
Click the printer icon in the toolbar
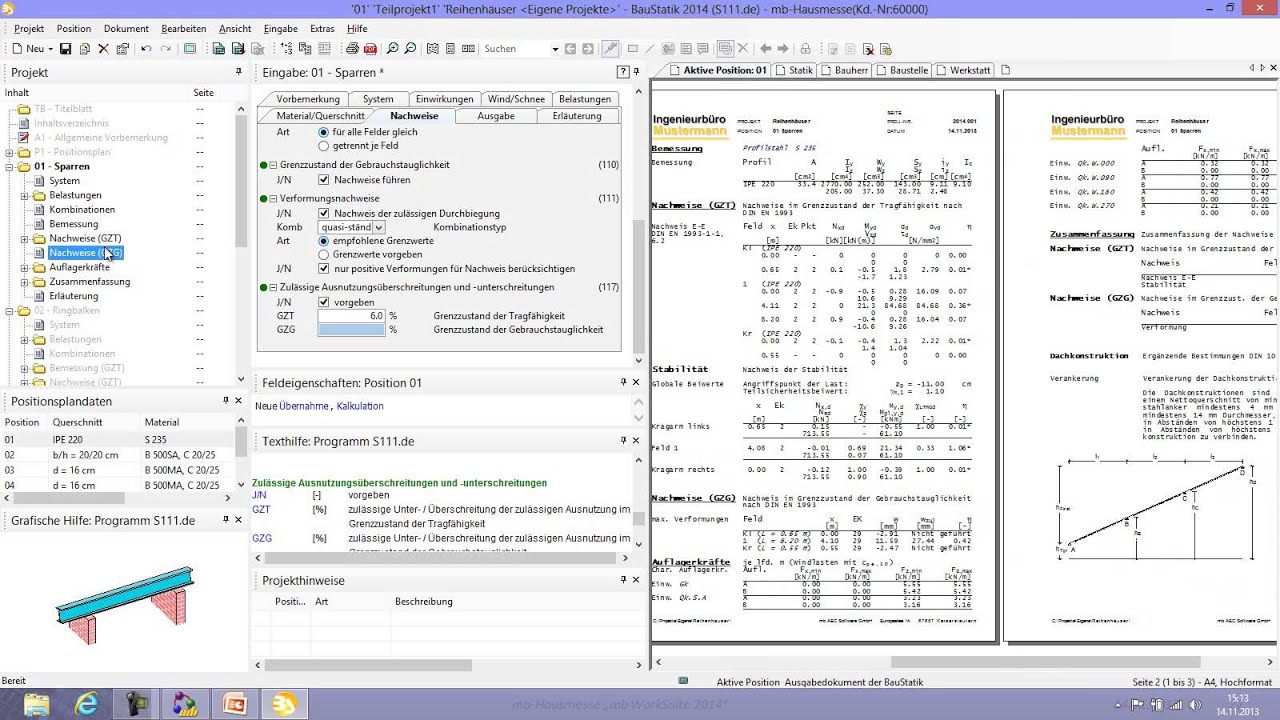352,49
